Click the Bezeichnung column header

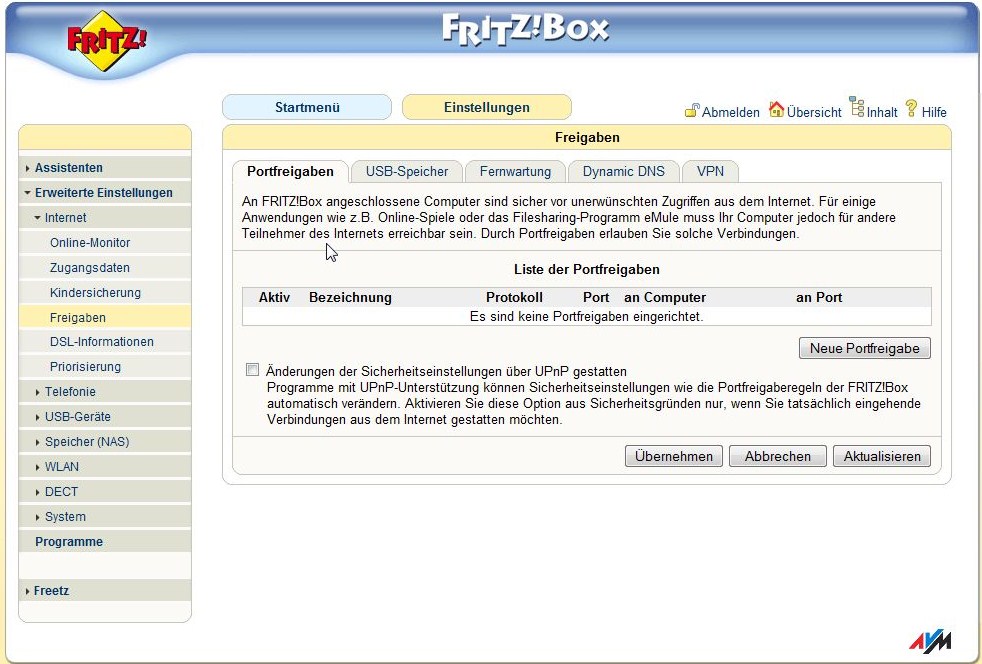tap(350, 298)
